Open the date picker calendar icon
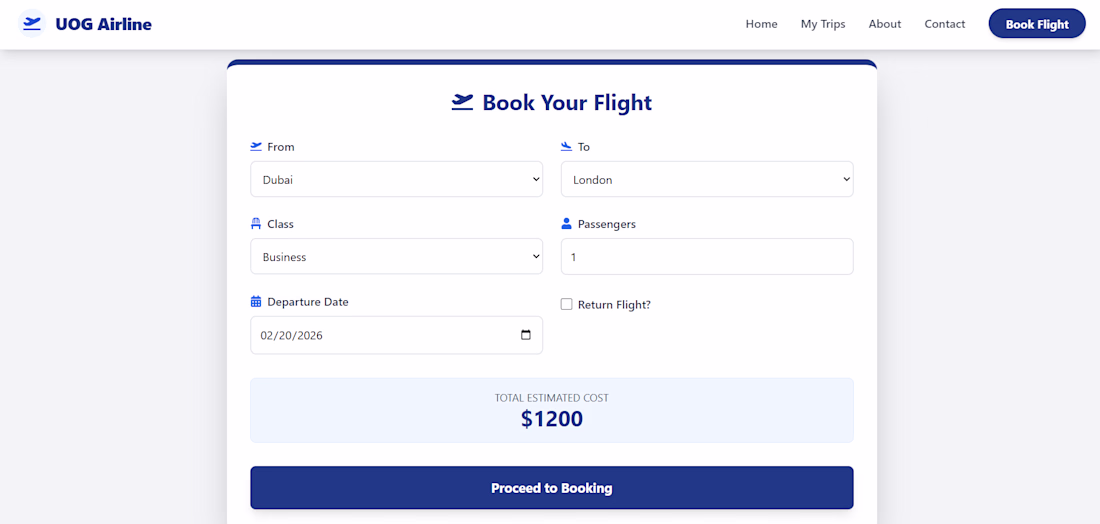Image resolution: width=1100 pixels, height=524 pixels. coord(526,335)
